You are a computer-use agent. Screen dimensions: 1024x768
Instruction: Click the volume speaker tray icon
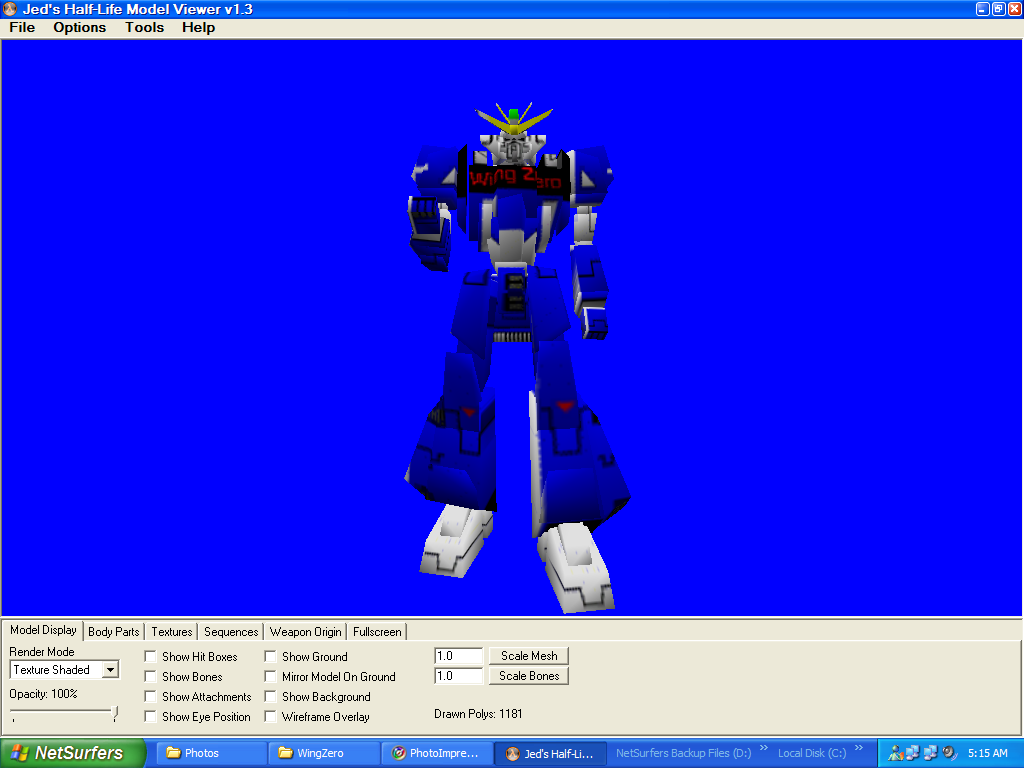coord(949,753)
